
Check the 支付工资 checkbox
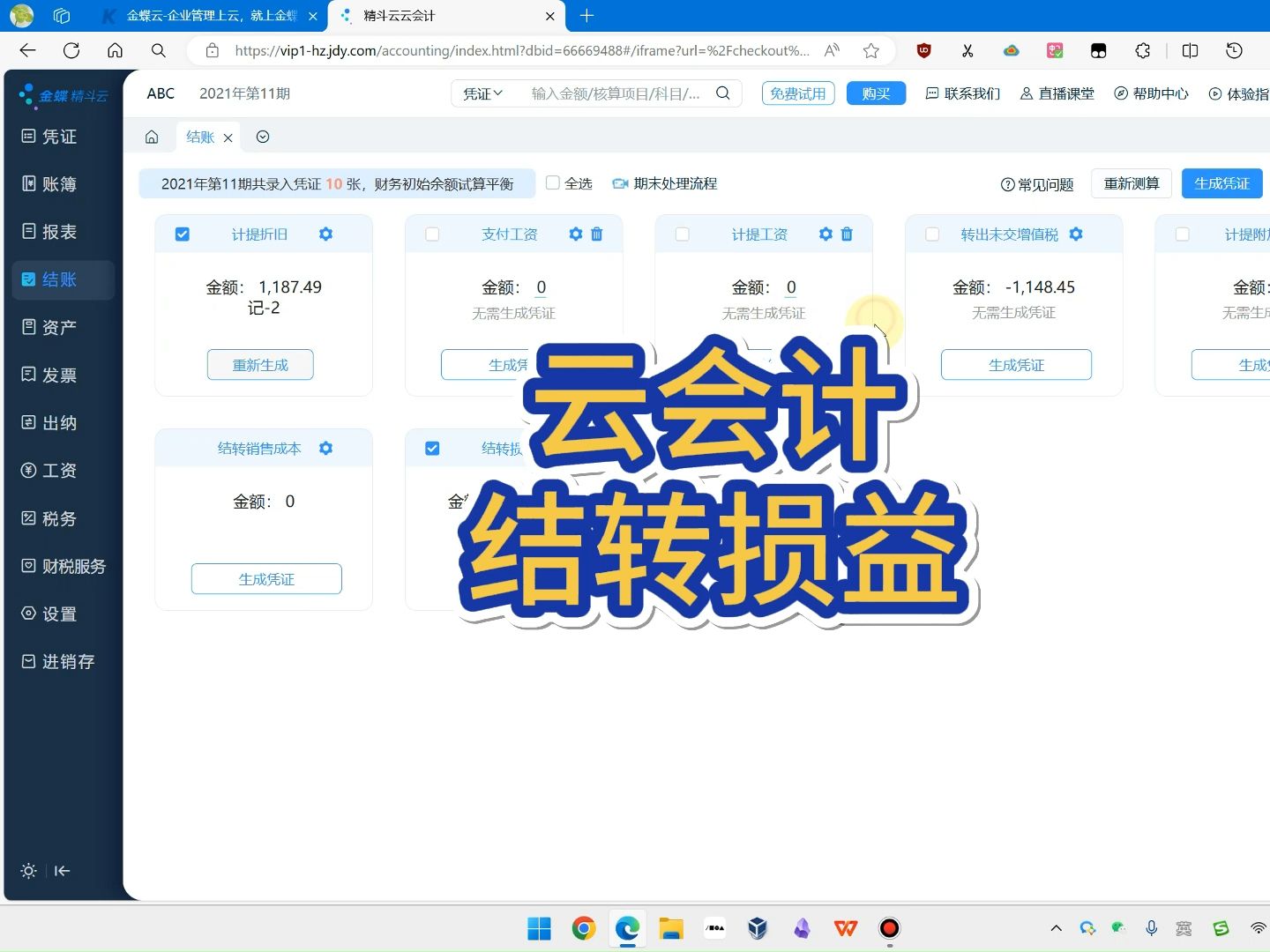(x=432, y=234)
